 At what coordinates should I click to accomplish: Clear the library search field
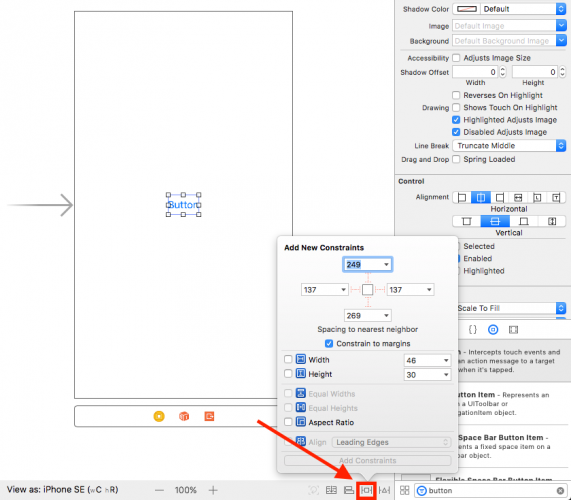click(560, 491)
